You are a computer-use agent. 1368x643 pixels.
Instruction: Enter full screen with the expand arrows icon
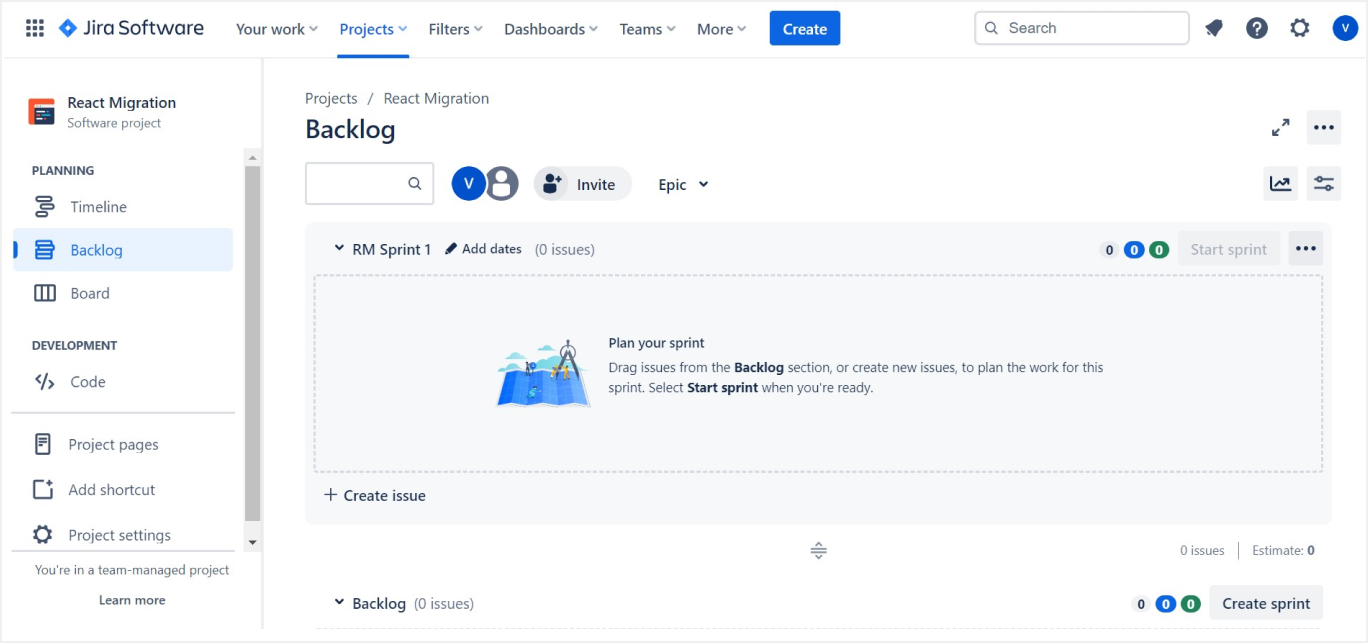[1280, 128]
